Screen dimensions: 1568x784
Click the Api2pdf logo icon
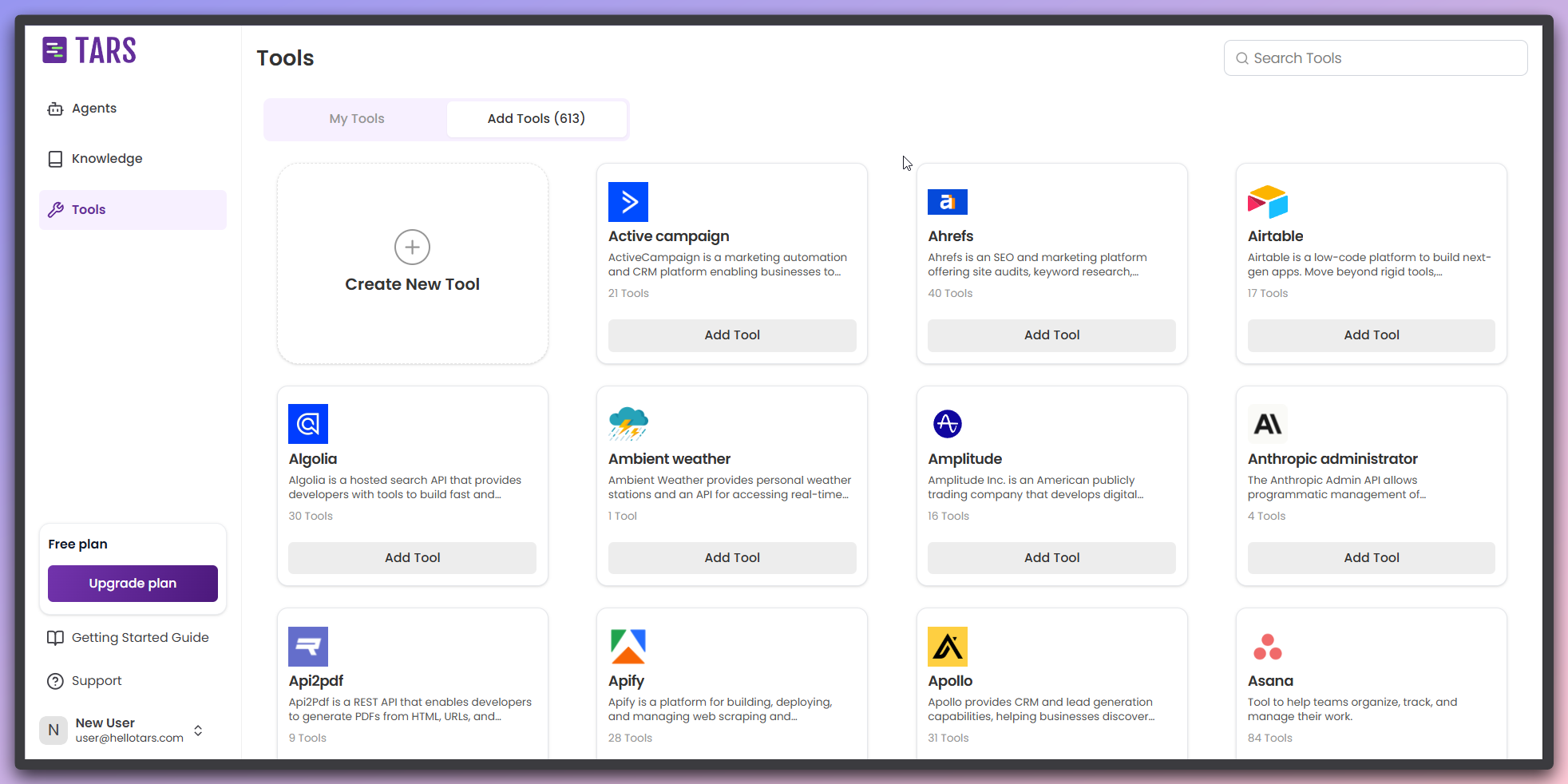(308, 647)
